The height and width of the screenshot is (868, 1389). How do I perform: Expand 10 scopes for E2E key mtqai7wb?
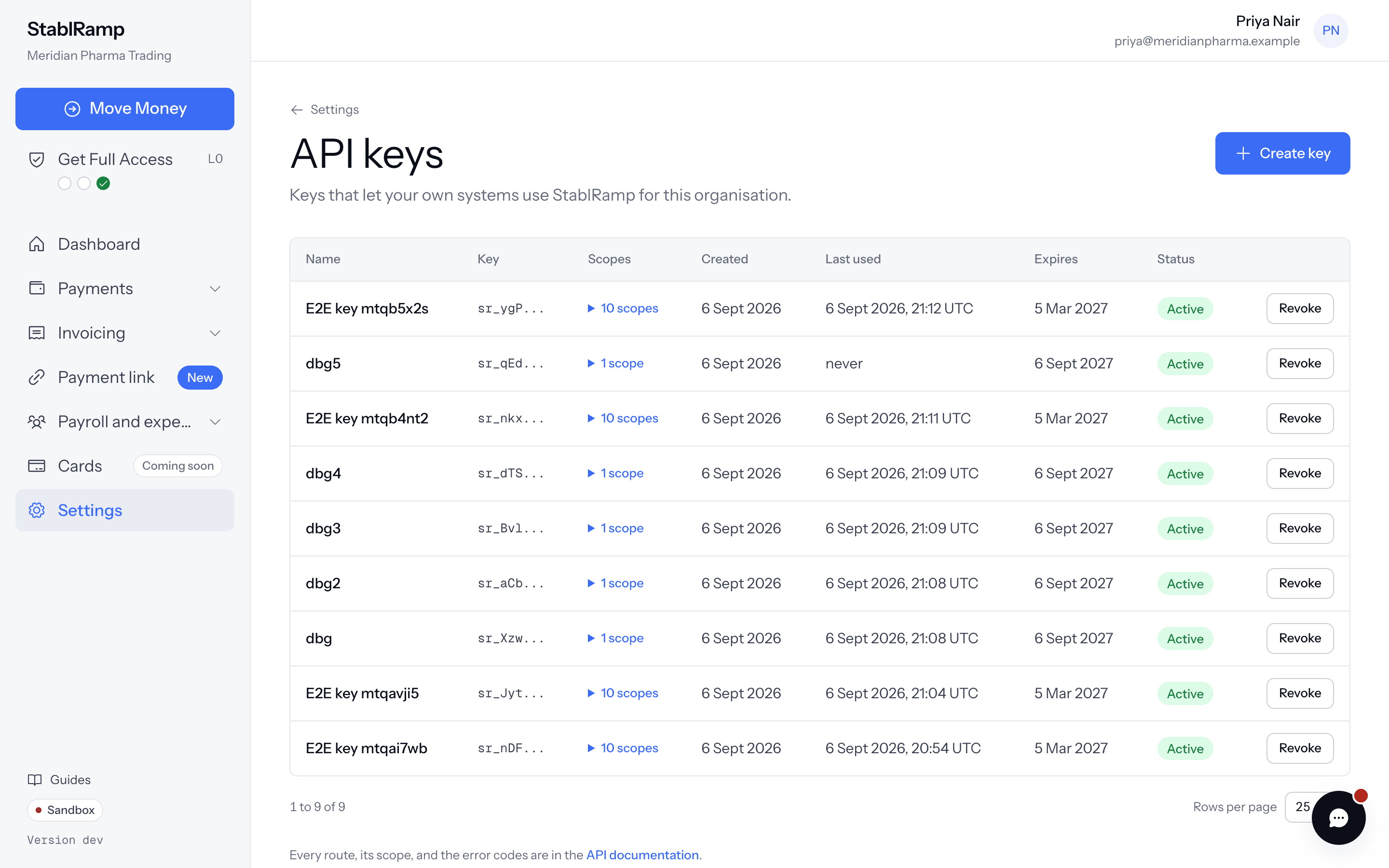[x=623, y=748]
